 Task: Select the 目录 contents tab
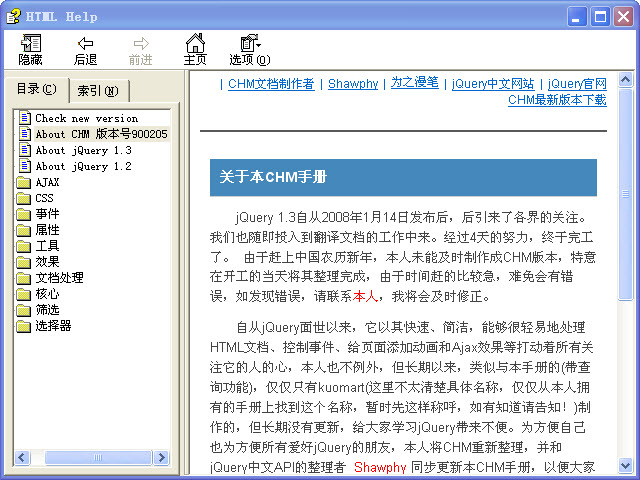tap(36, 89)
